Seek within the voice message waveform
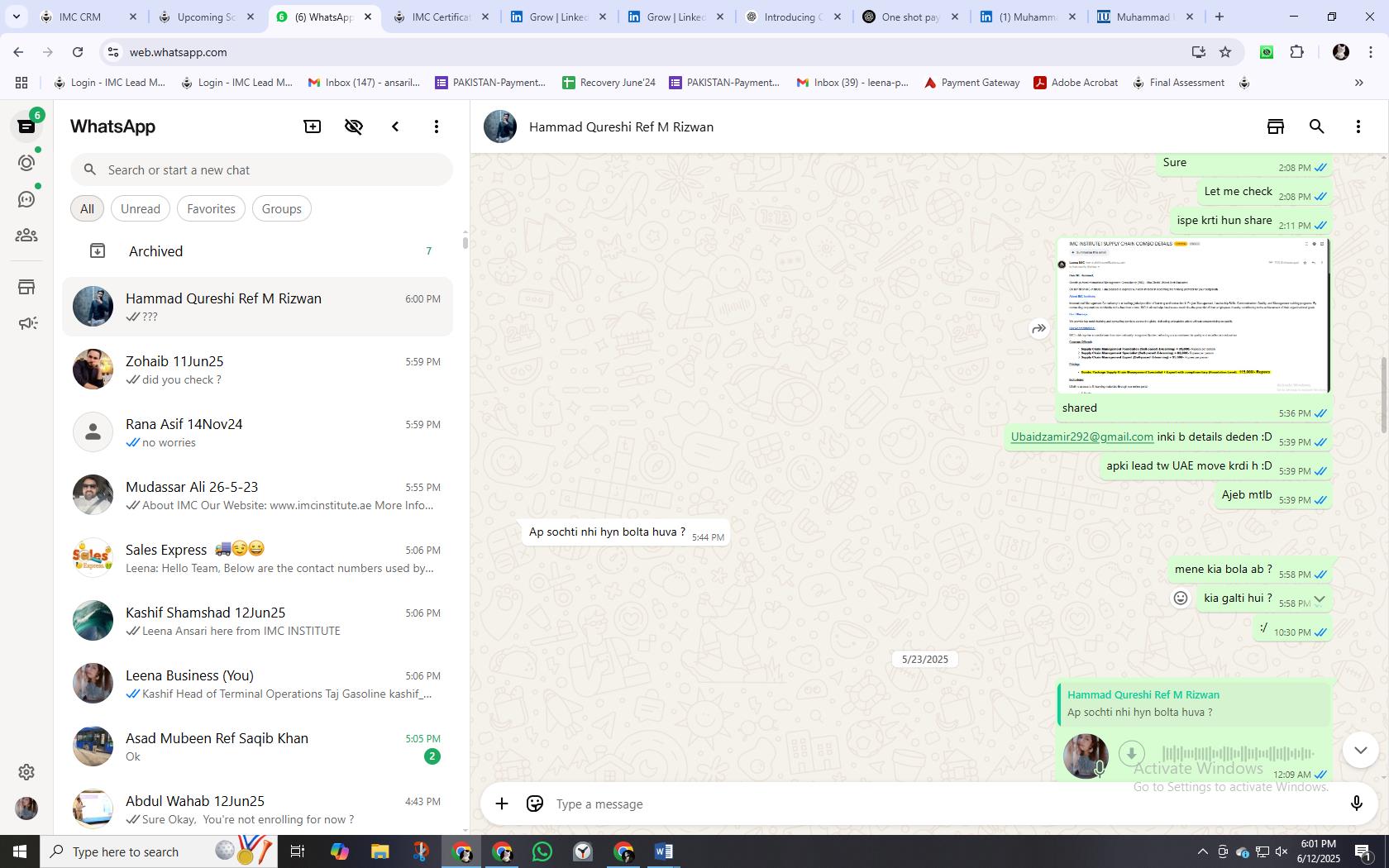1389x868 pixels. click(1238, 753)
